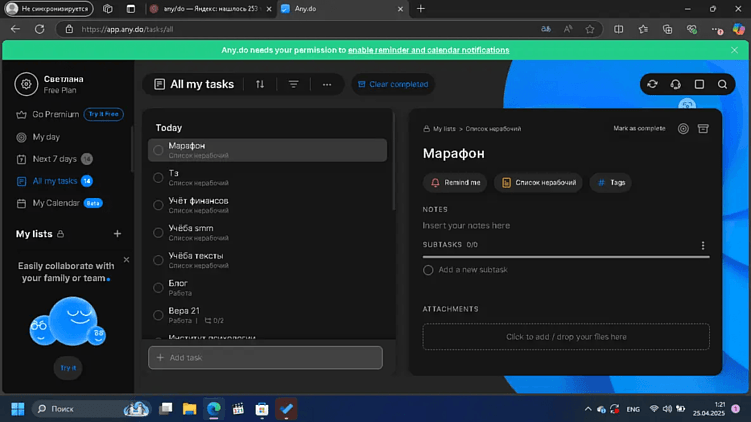
Task: Complete the Учёт финансов task circle
Action: (158, 205)
